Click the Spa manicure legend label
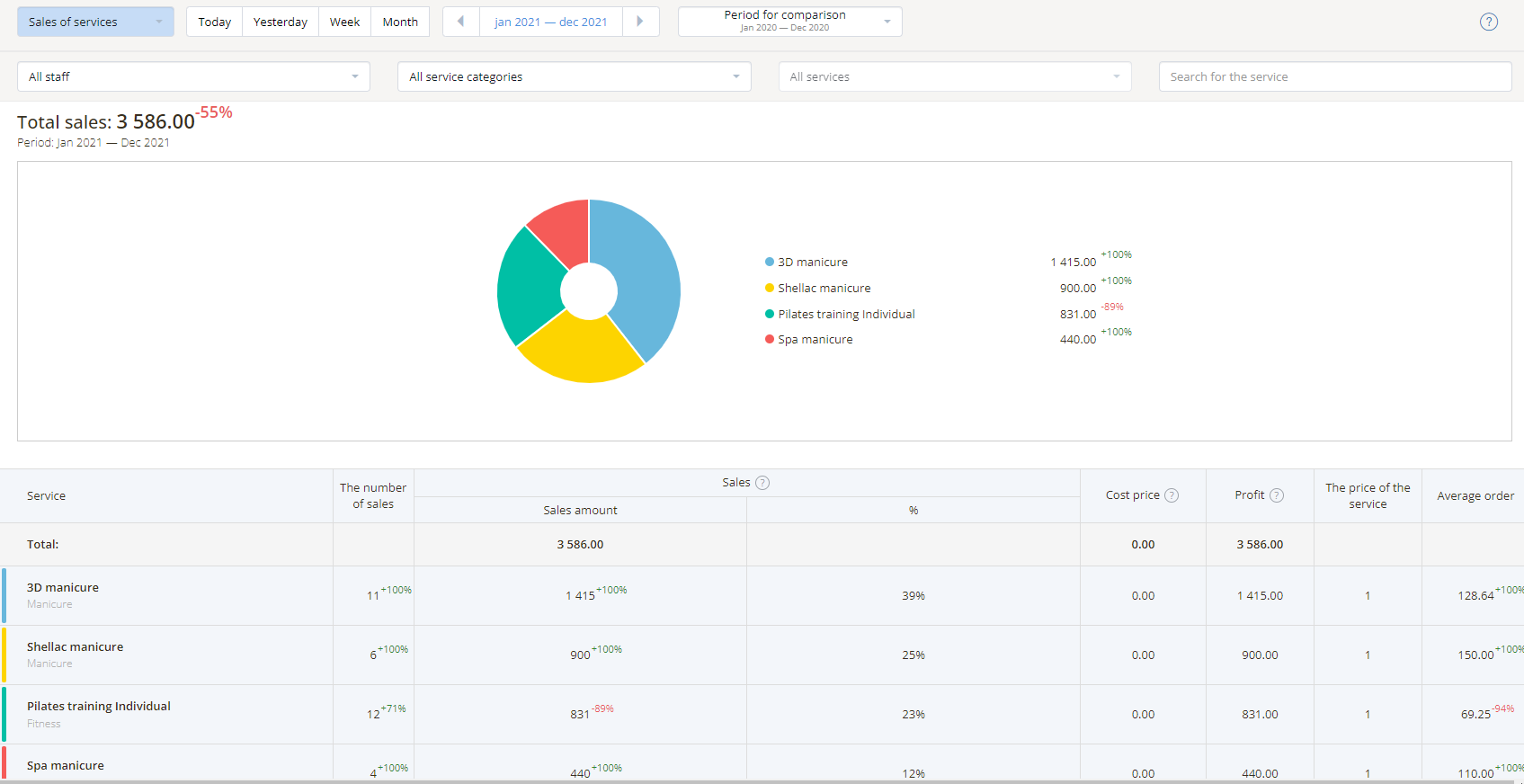 [x=815, y=339]
